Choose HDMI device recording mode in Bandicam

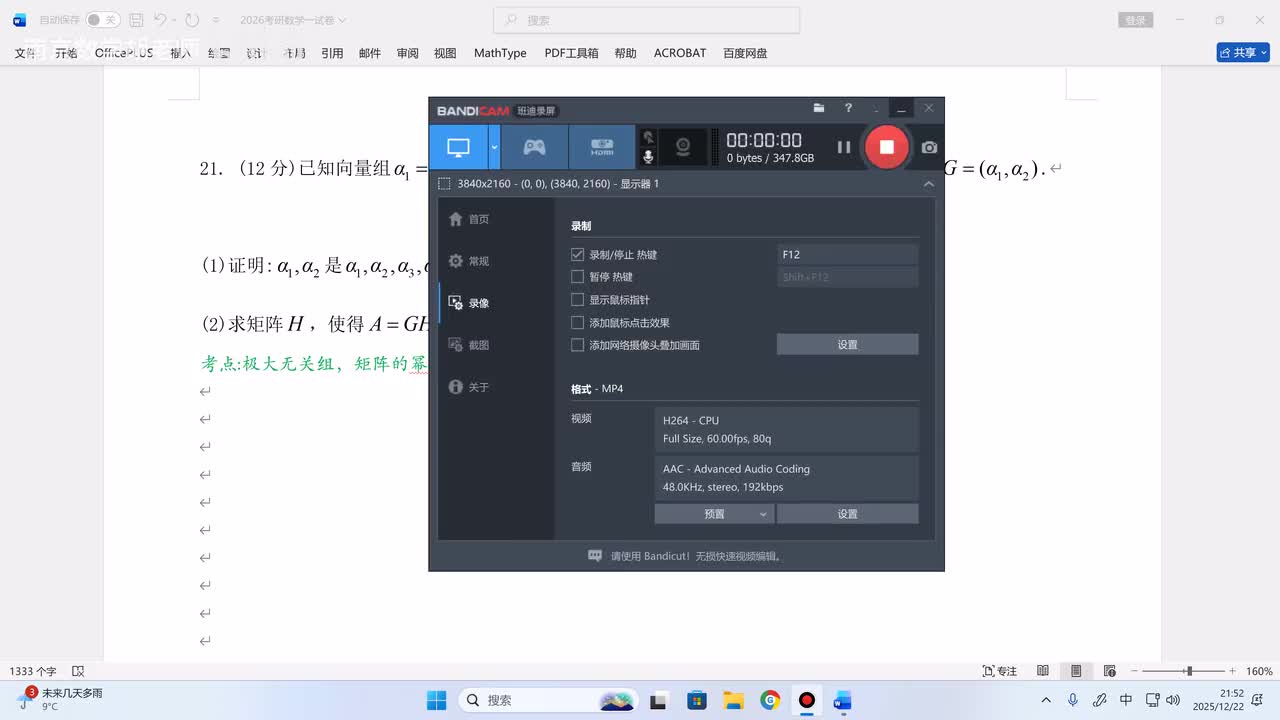[x=602, y=147]
